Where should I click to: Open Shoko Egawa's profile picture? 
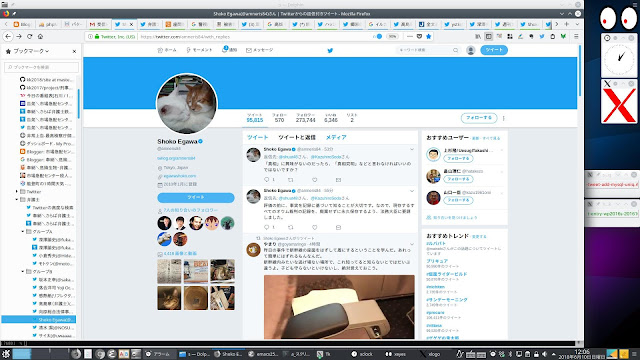tap(187, 104)
